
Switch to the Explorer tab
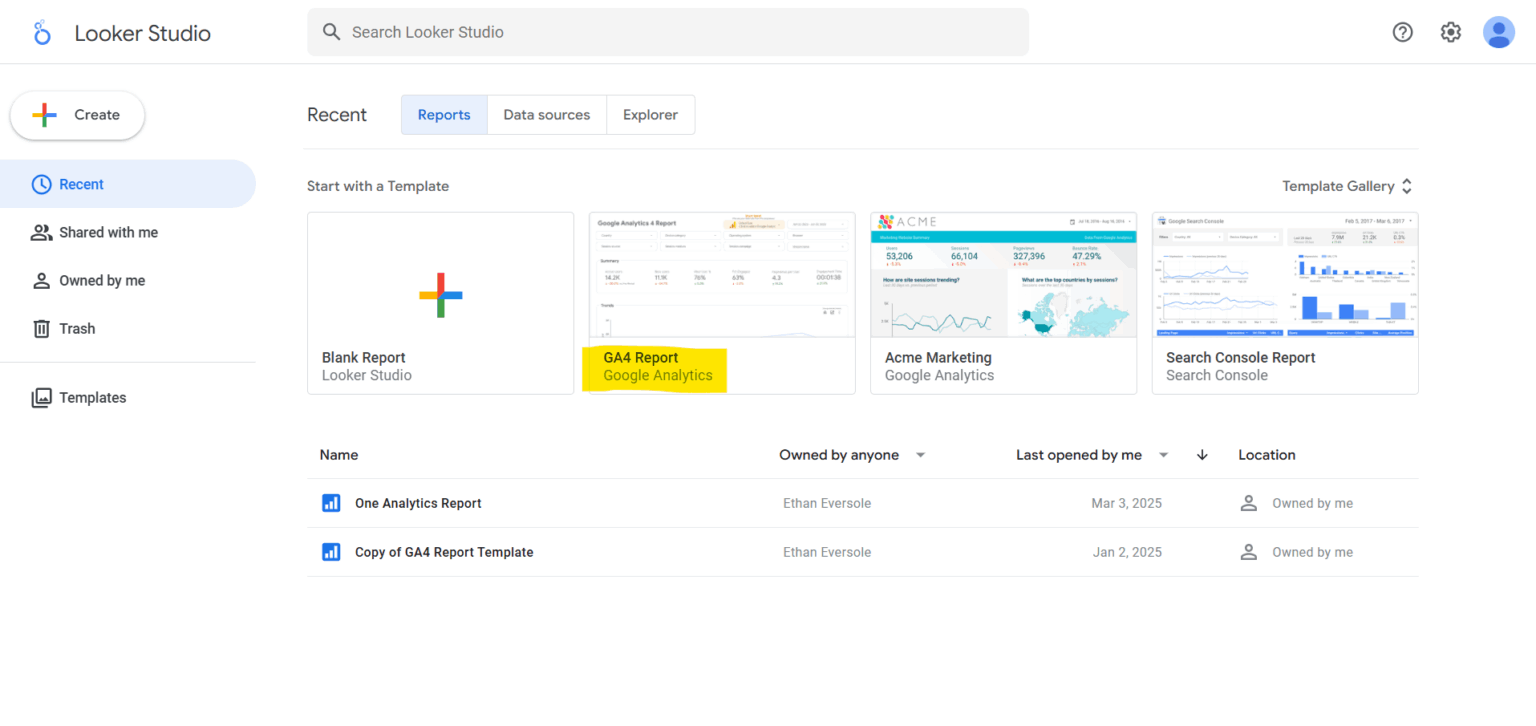(650, 114)
